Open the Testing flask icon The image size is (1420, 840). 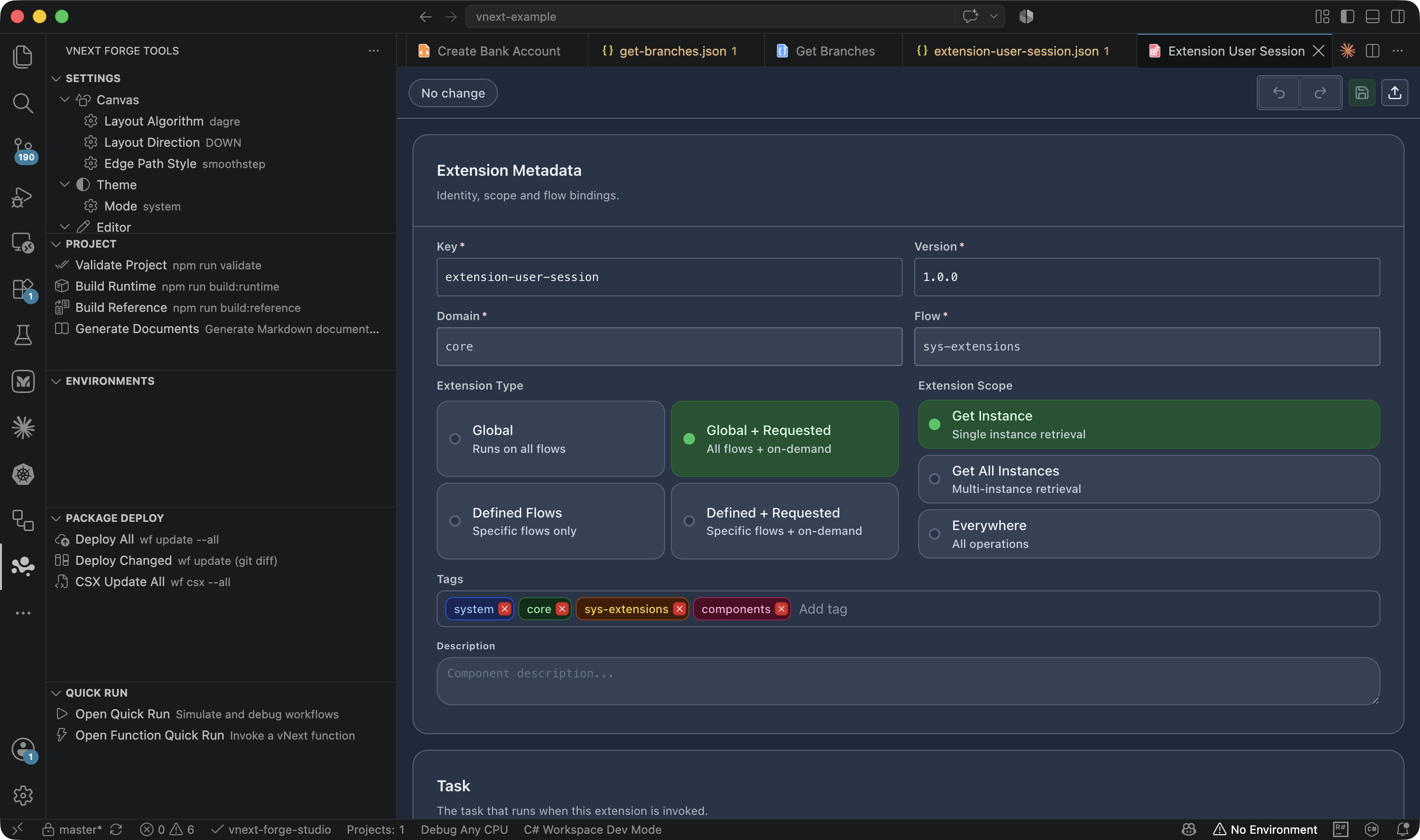23,335
